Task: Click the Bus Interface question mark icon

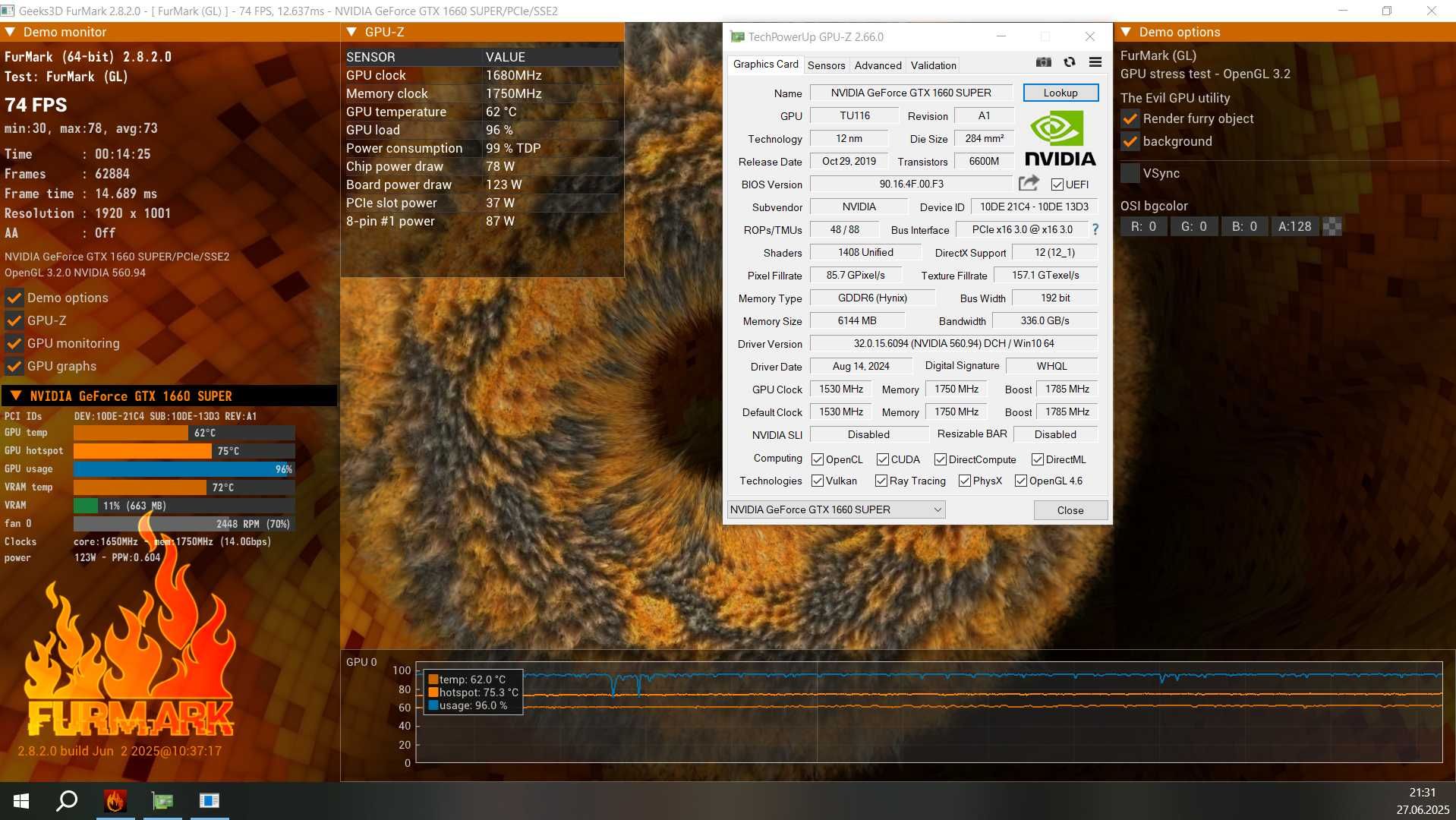Action: point(1095,229)
